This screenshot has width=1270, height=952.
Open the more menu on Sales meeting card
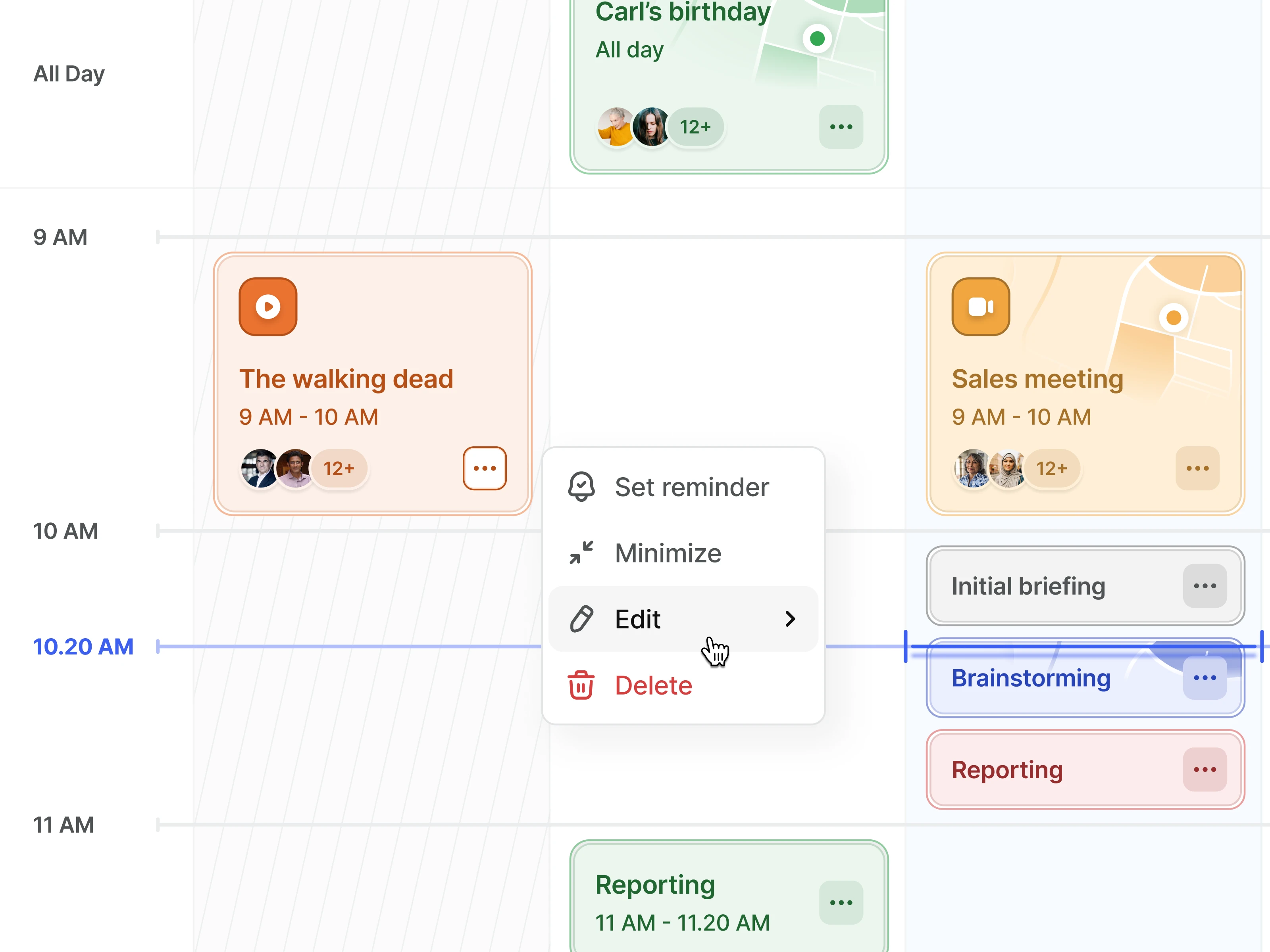(1197, 468)
